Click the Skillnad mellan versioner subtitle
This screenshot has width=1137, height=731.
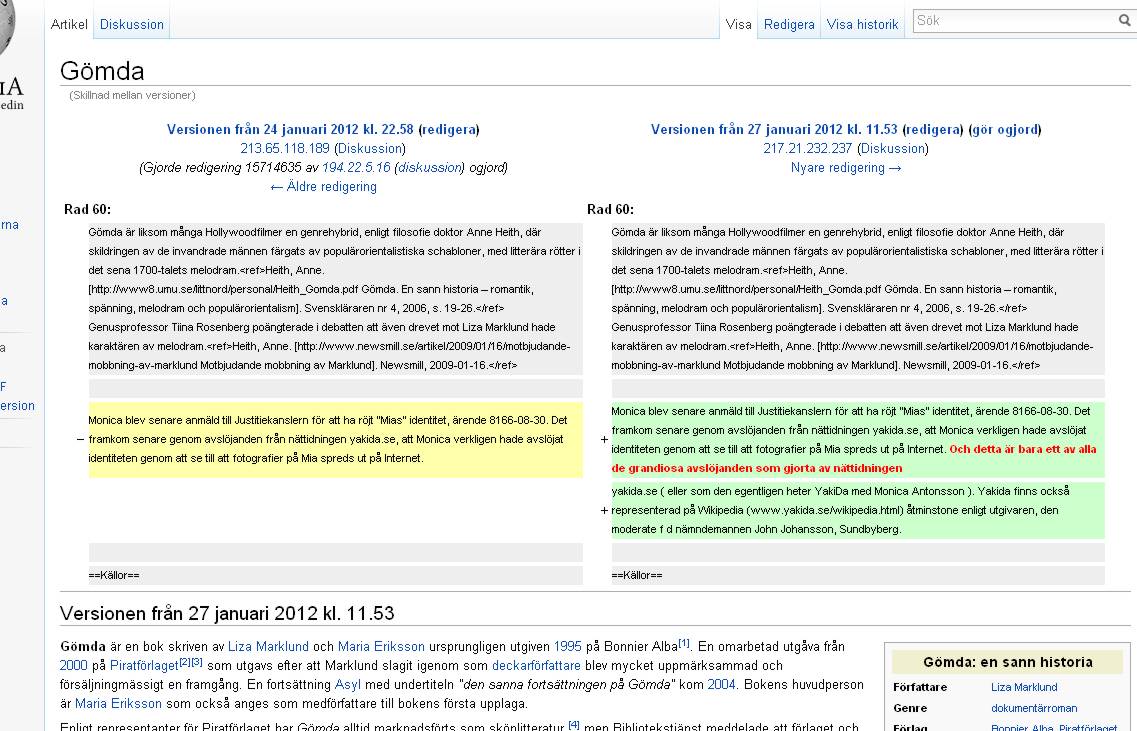(x=132, y=95)
